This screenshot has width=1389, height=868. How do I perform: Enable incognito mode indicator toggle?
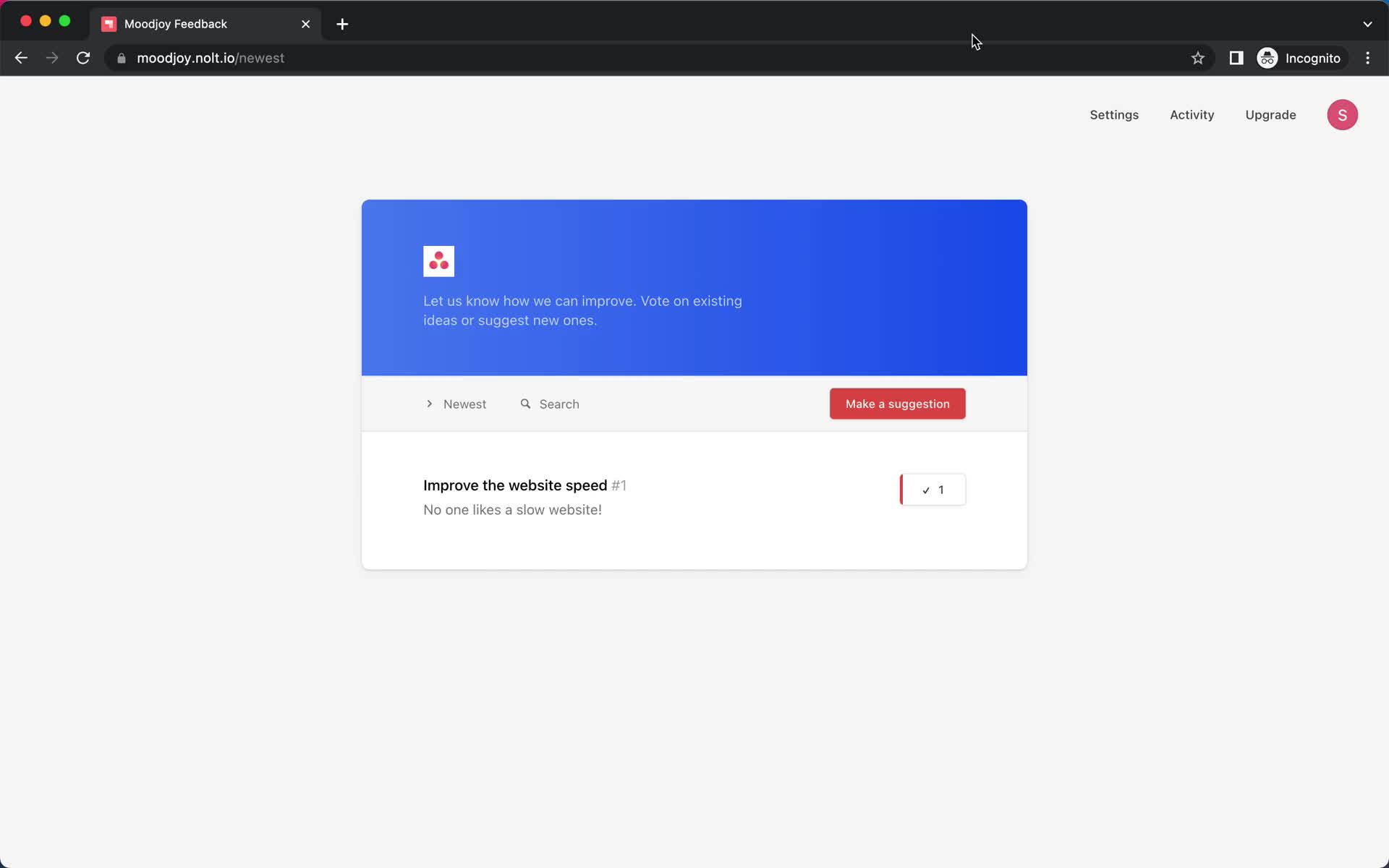pos(1300,58)
